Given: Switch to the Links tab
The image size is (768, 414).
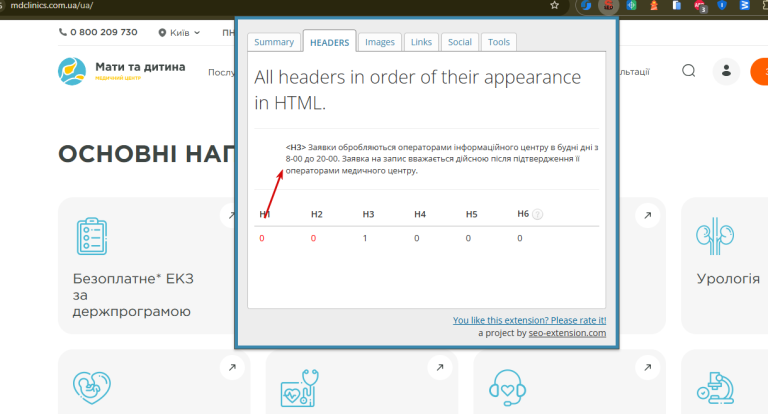Looking at the screenshot, I should (421, 42).
